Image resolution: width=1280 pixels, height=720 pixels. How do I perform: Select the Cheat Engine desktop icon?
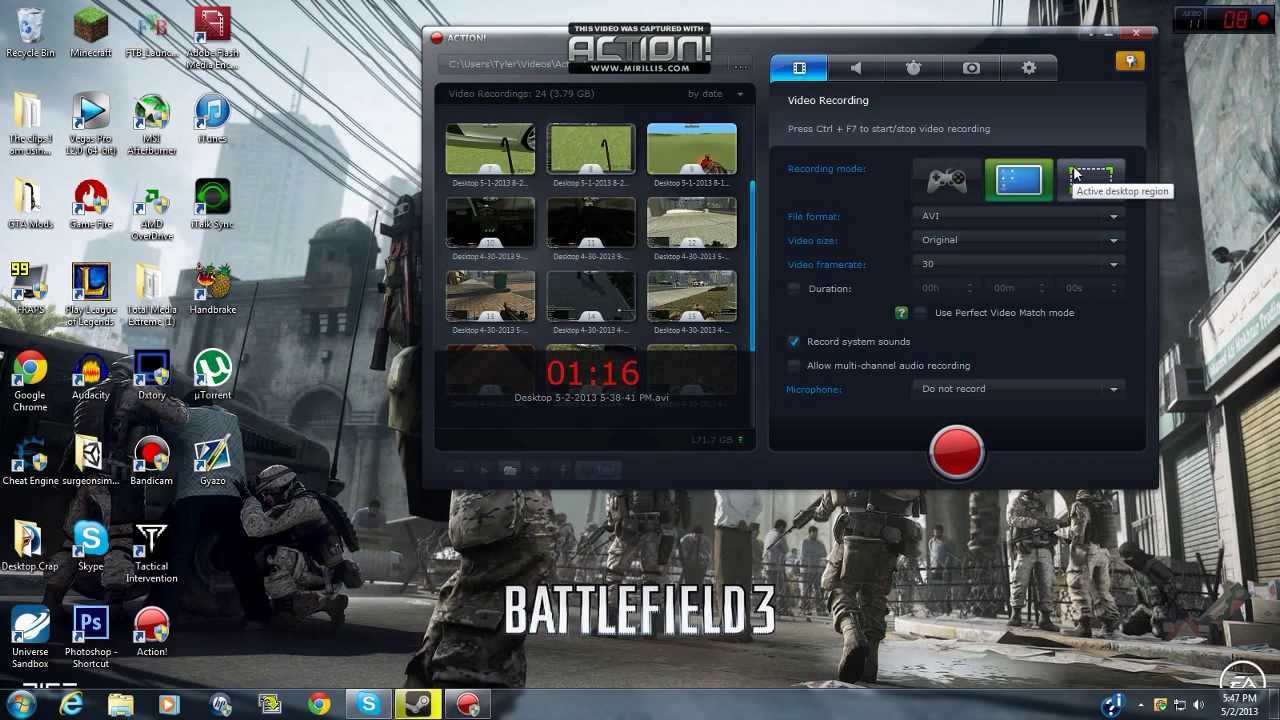(x=30, y=461)
